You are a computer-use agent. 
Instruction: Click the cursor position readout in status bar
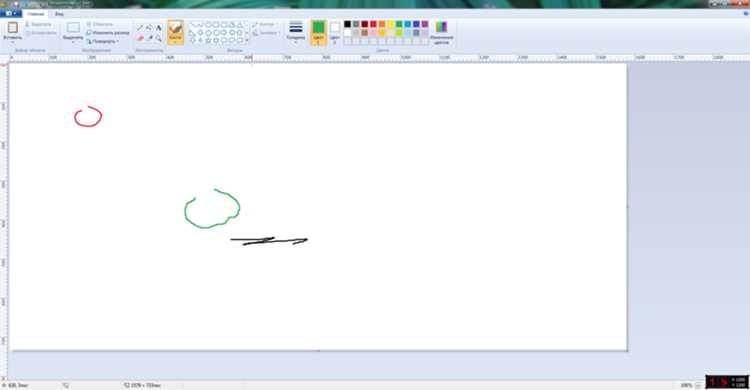coord(15,385)
